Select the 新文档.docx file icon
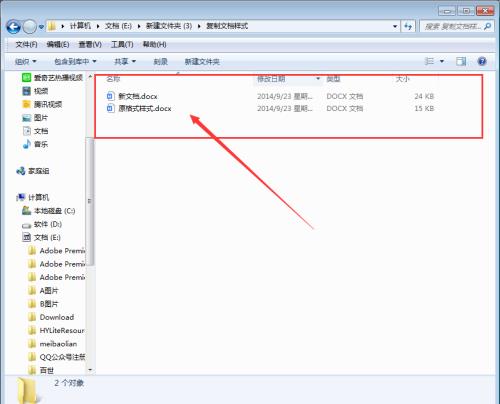 (x=110, y=96)
